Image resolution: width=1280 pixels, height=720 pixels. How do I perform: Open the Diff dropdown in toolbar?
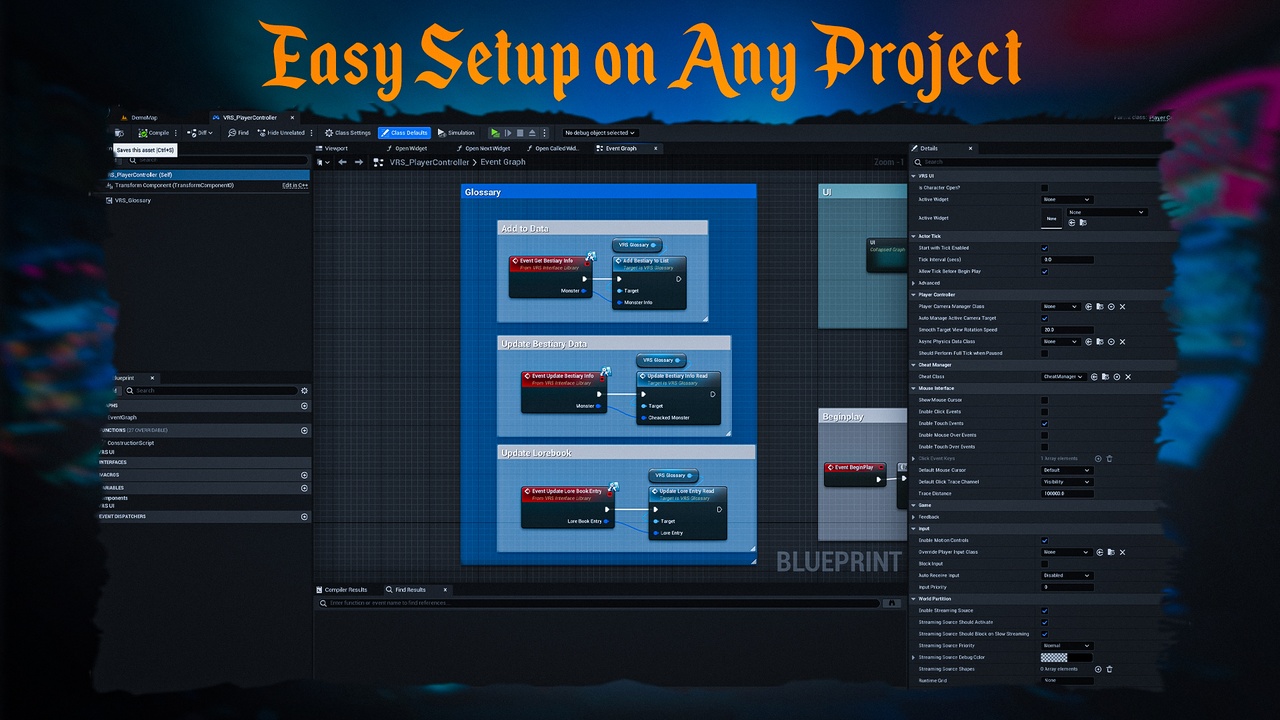(200, 133)
